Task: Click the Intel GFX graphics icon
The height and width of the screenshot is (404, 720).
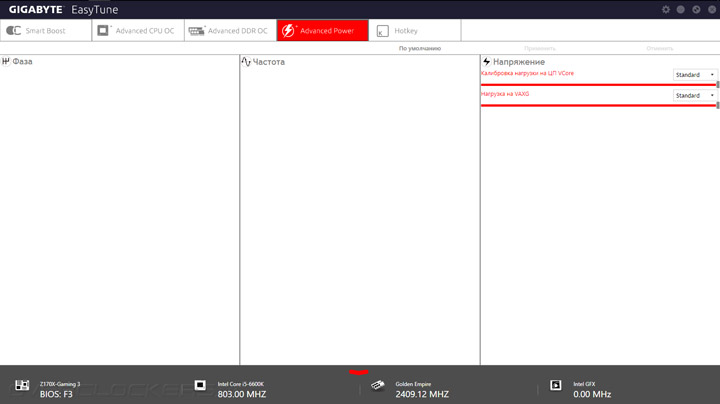Action: tap(556, 385)
